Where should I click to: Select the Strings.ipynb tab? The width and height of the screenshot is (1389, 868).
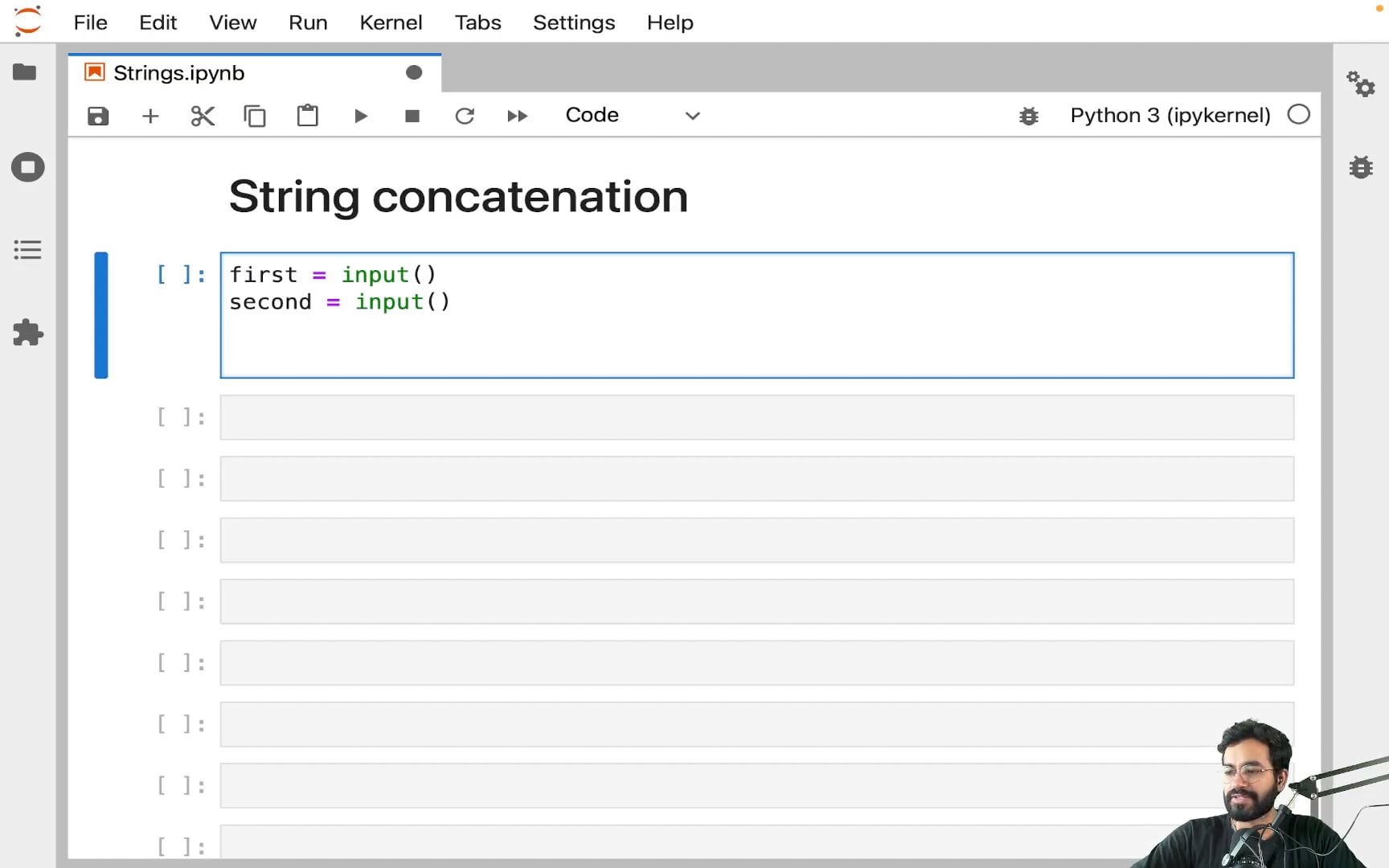(178, 73)
